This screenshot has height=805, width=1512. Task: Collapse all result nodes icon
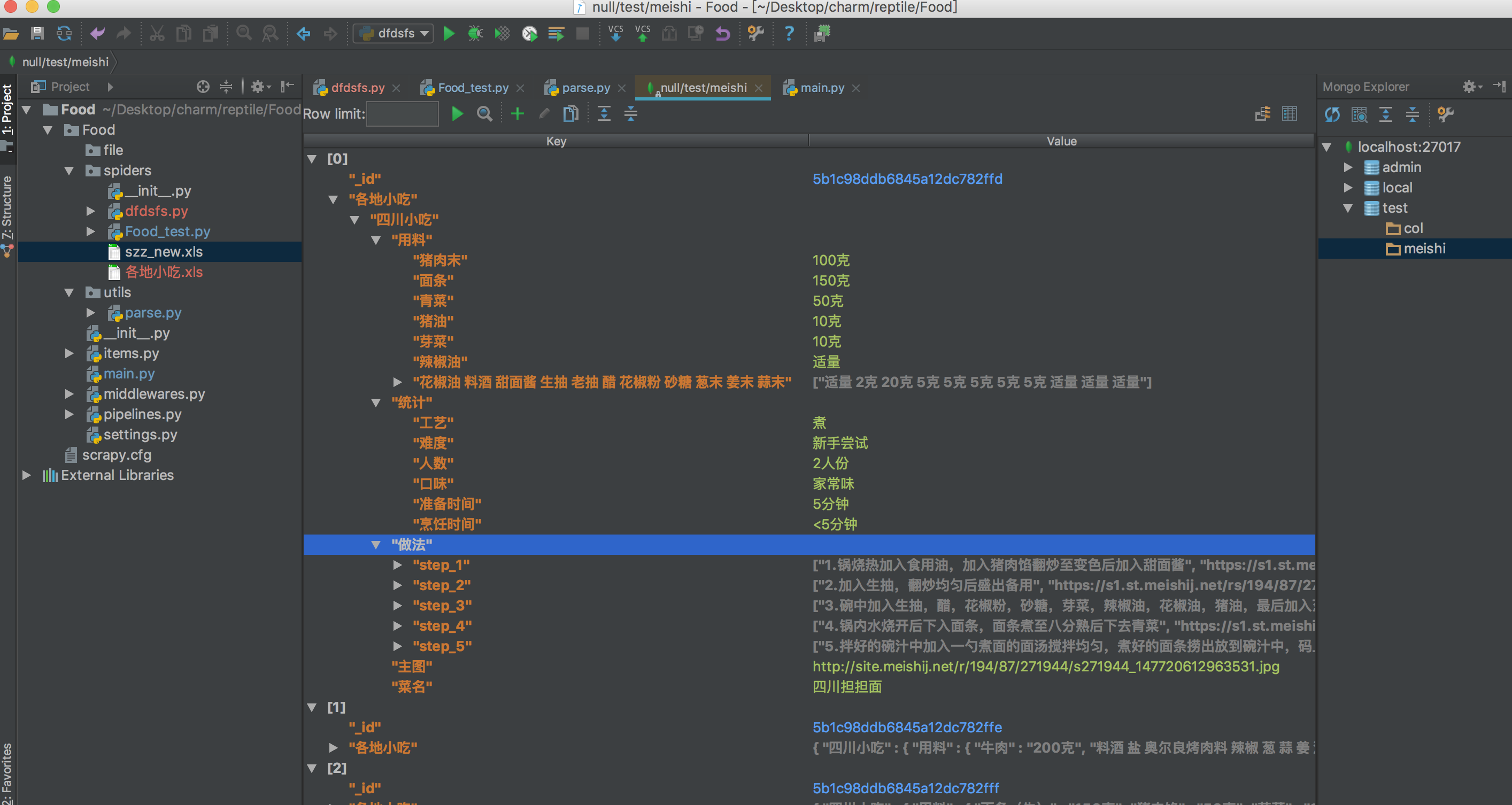631,113
